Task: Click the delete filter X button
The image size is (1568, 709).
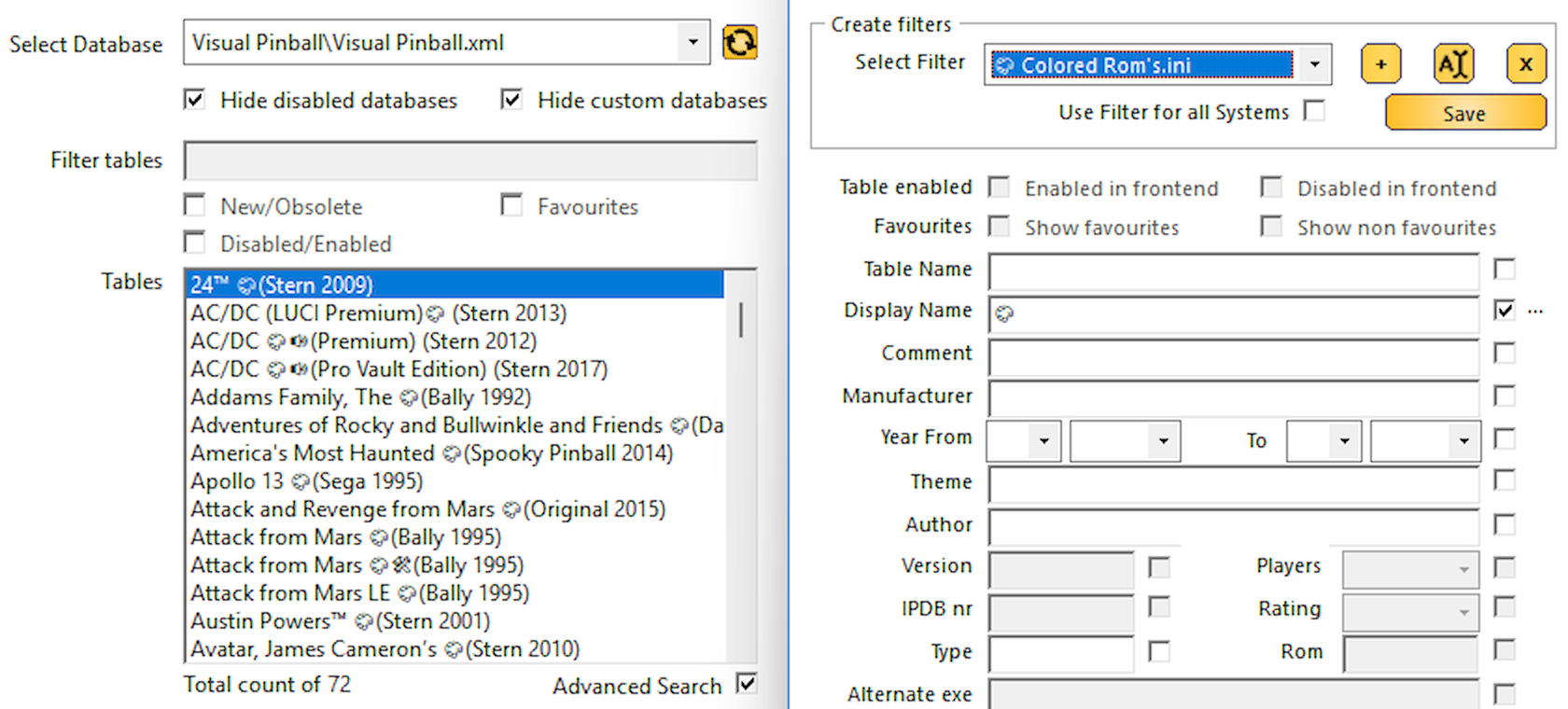Action: click(x=1526, y=64)
